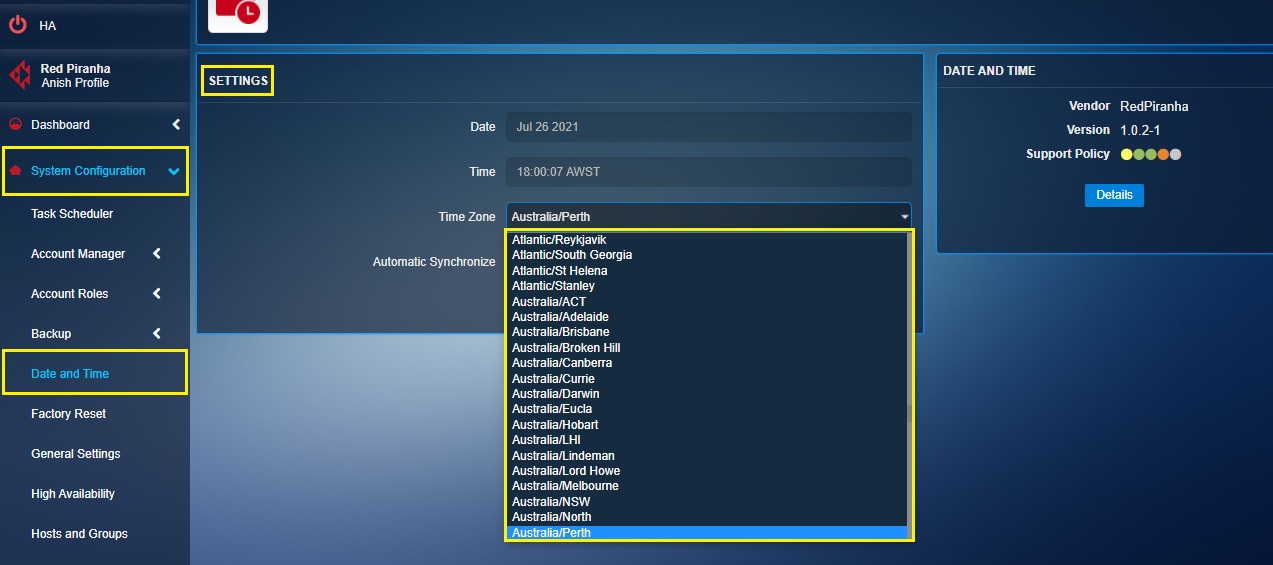Expand the Account Roles submenu arrow
Viewport: 1273px width, 565px height.
pyautogui.click(x=157, y=294)
